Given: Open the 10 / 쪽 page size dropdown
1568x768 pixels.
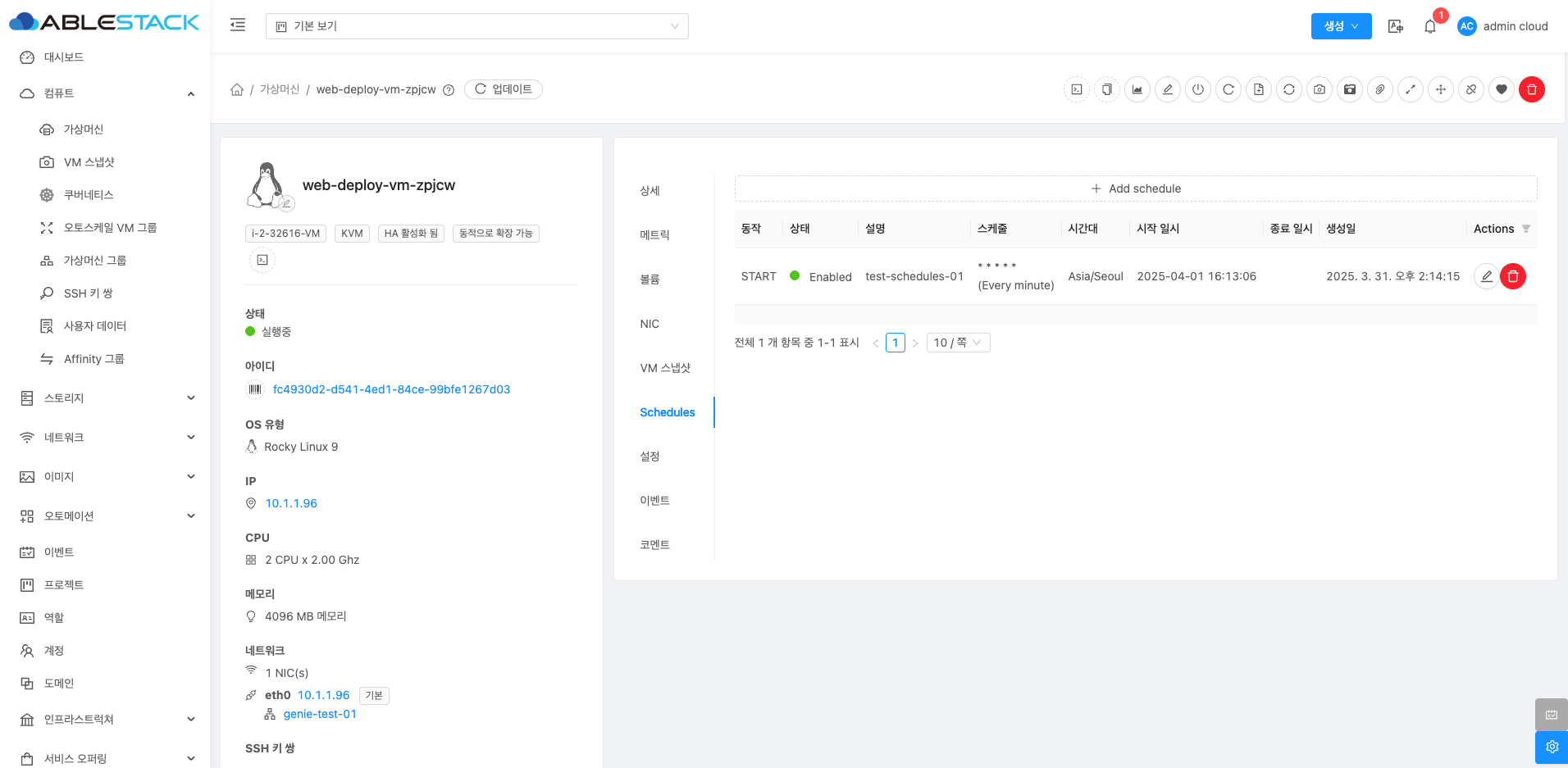Looking at the screenshot, I should pos(958,343).
